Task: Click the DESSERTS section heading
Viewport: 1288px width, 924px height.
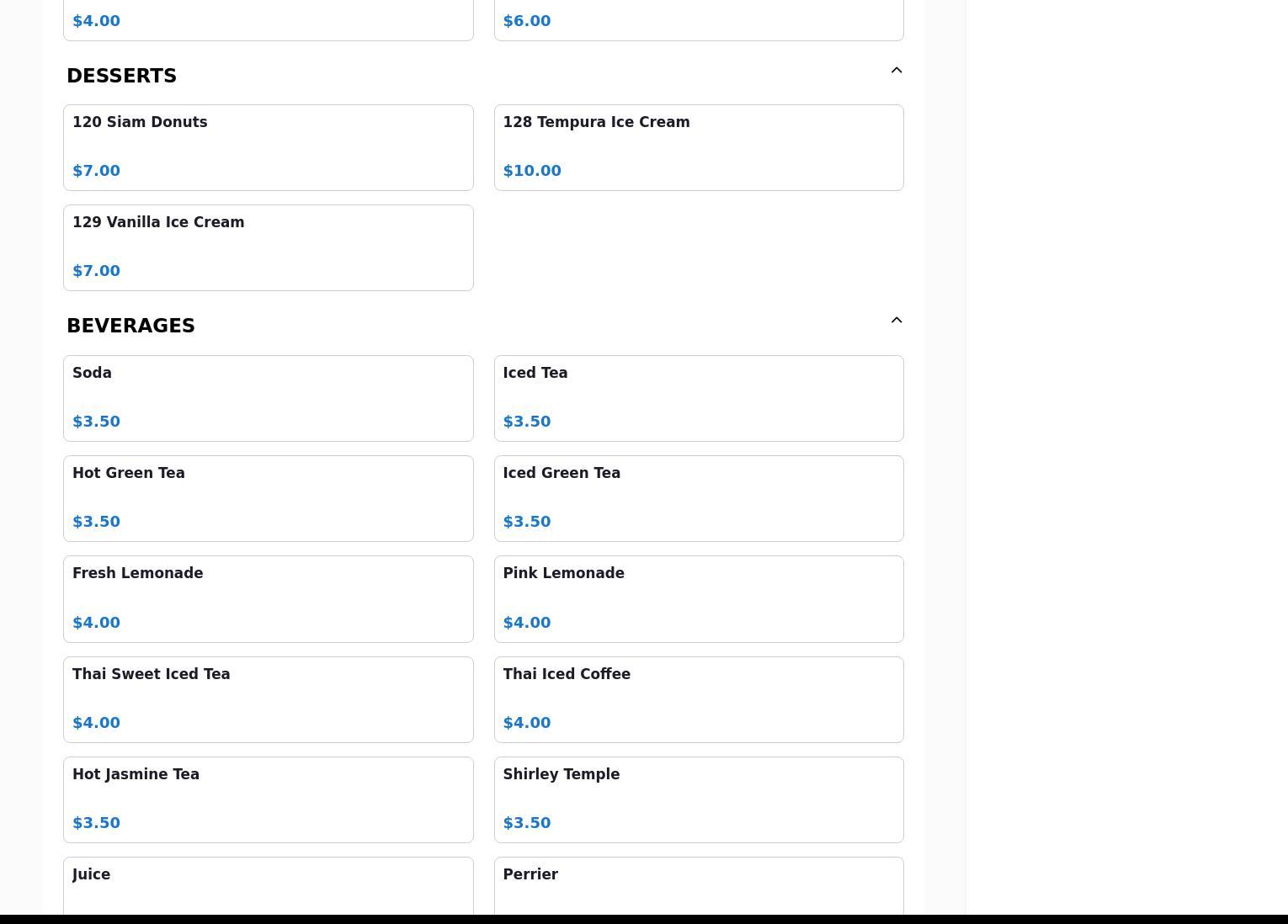Action: coord(122,76)
